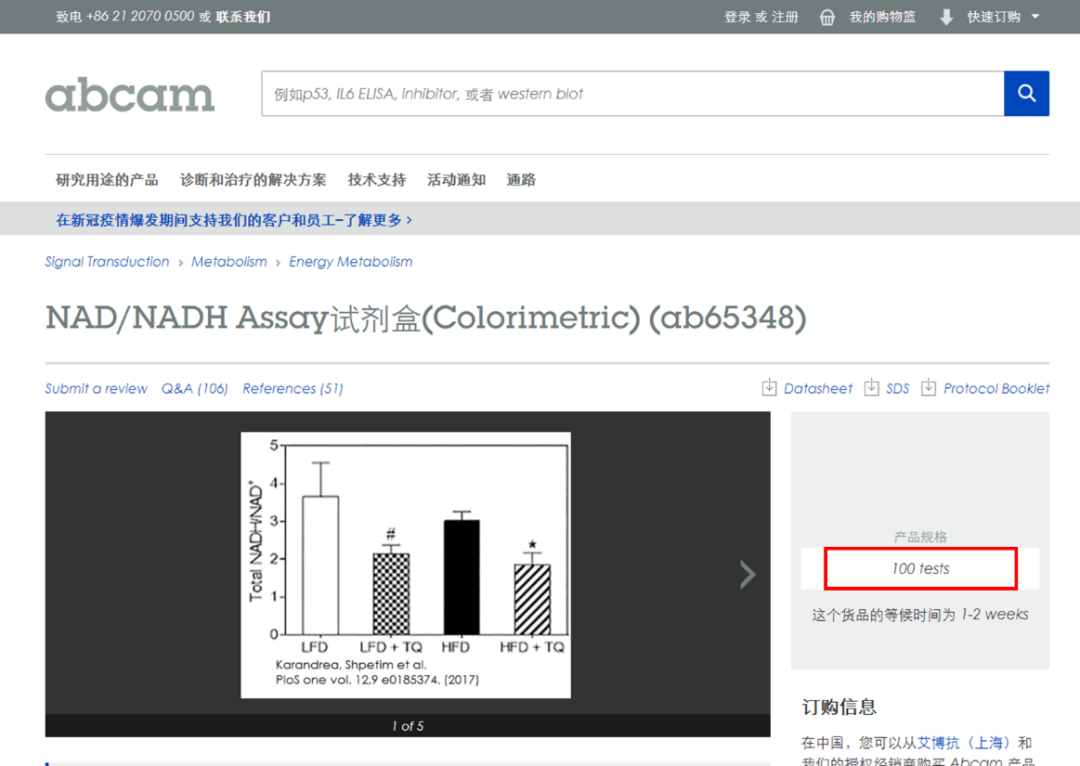
Task: Open the SDS link
Action: click(897, 389)
